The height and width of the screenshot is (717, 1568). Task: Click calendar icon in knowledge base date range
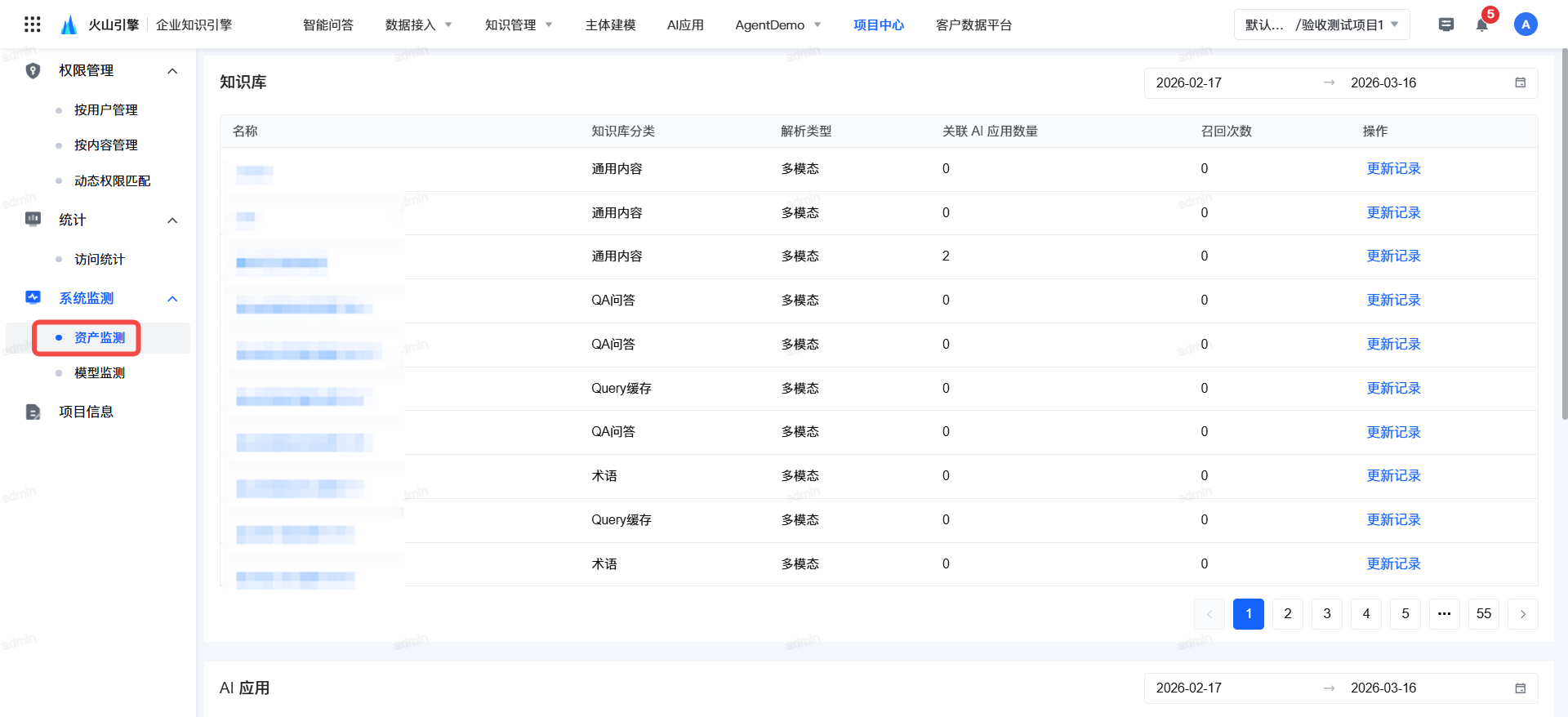pyautogui.click(x=1520, y=82)
